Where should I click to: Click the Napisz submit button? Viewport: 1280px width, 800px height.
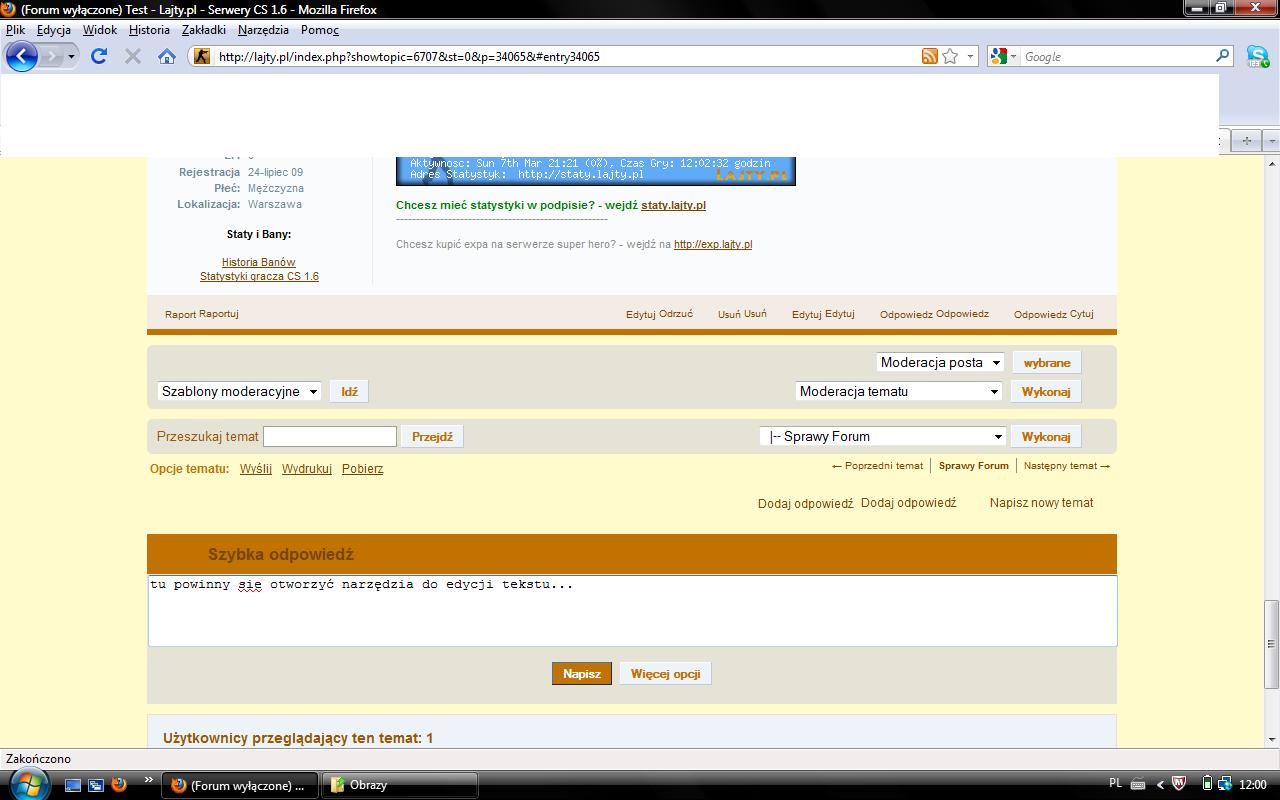581,674
